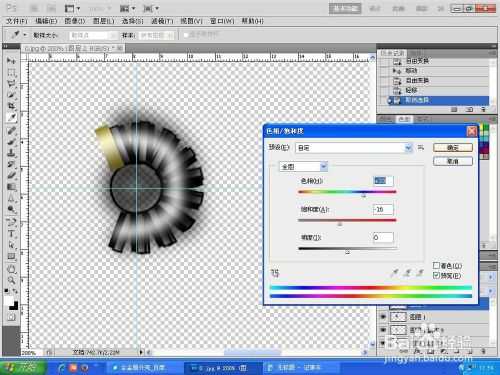Open the 文件(F) menu

tap(17, 21)
